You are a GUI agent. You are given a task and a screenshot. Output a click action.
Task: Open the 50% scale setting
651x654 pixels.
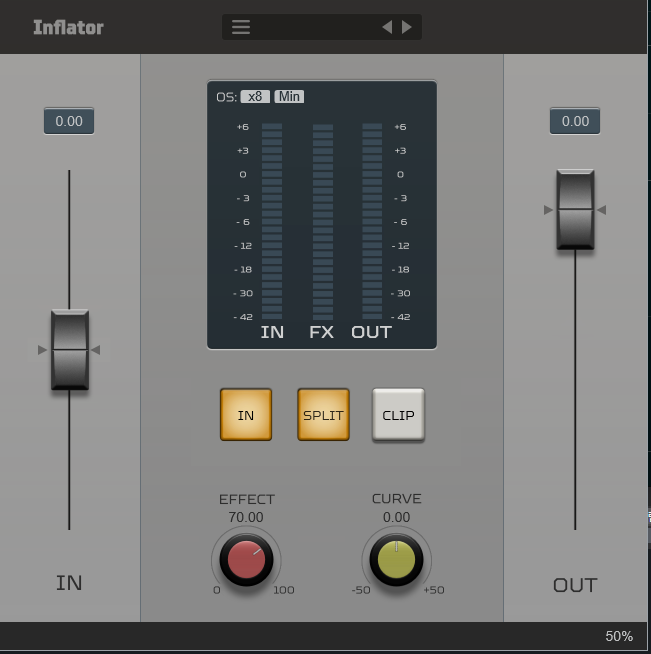coord(619,636)
